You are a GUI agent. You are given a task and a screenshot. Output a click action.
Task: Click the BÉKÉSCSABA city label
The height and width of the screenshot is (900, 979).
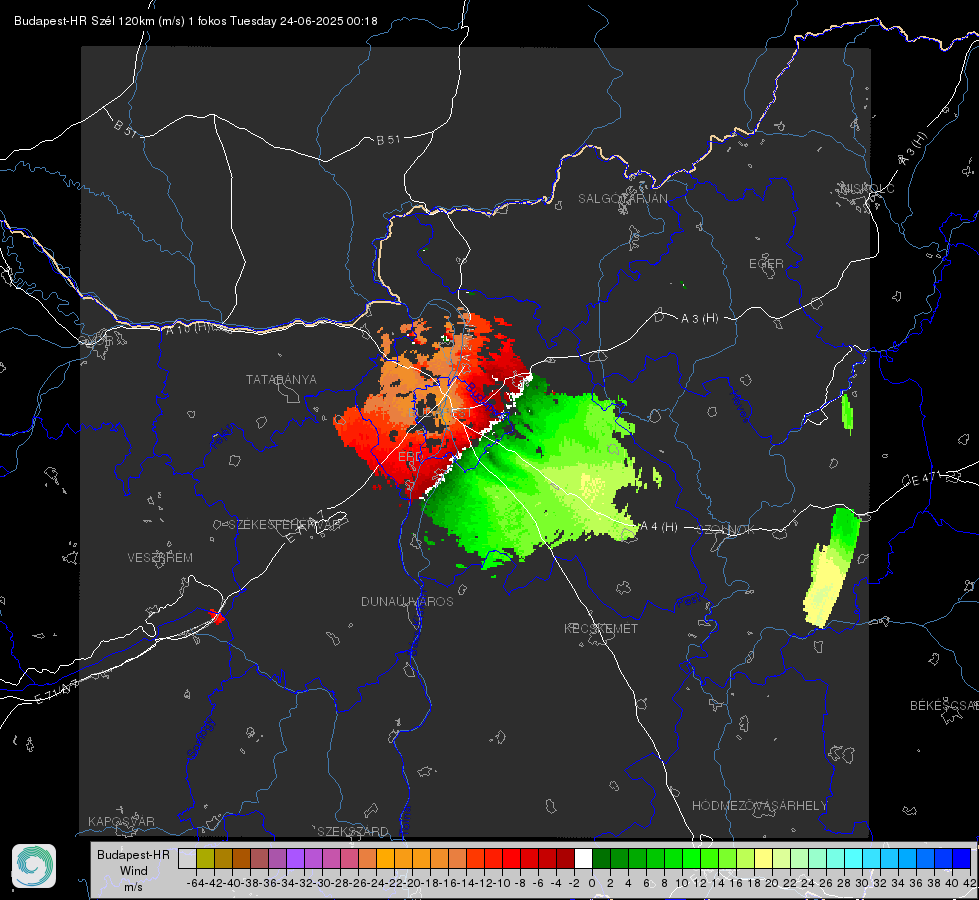tap(944, 705)
